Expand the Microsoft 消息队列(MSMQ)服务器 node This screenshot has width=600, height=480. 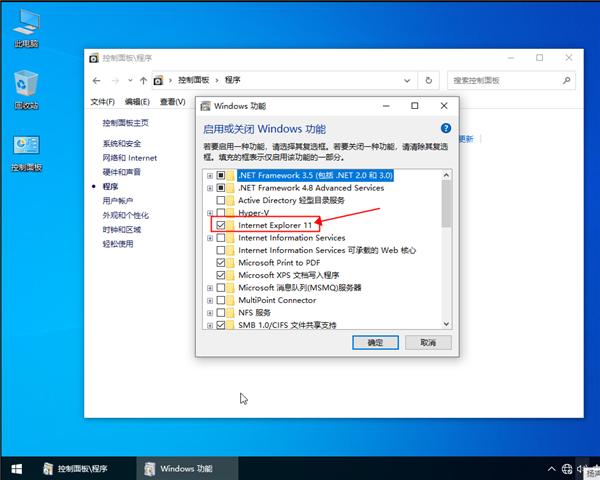[210, 288]
